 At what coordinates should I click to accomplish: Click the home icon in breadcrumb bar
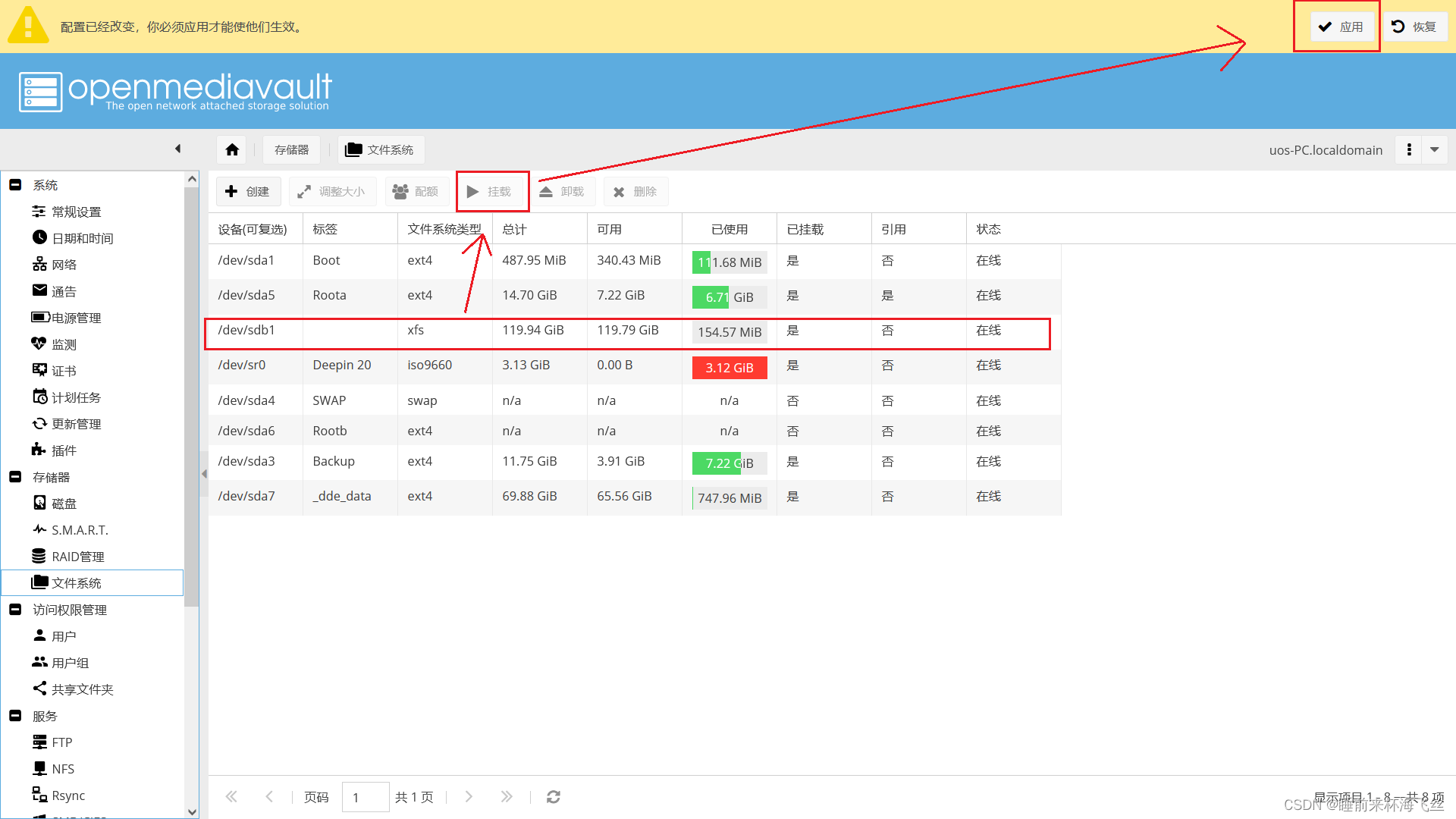232,149
